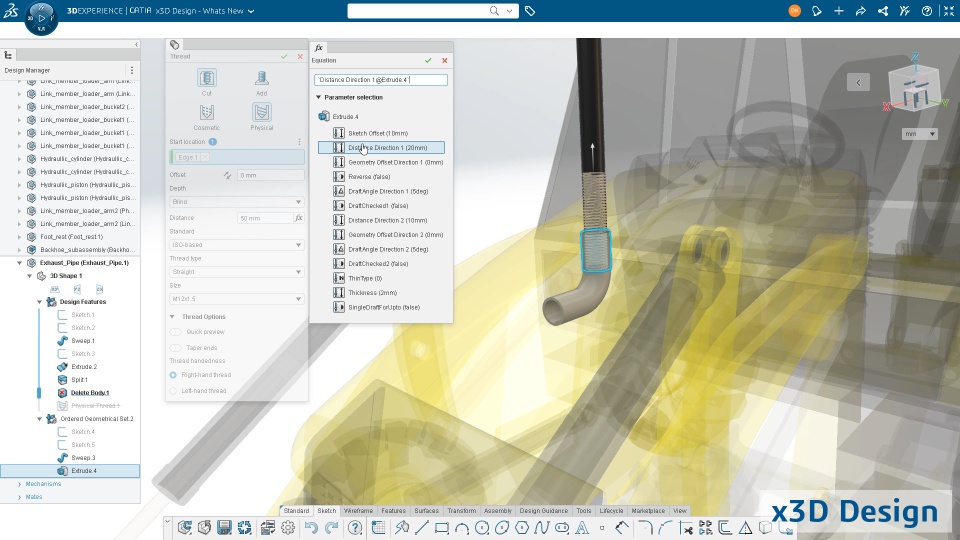This screenshot has width=960, height=540.
Task: Select the Text sketch tool
Action: [x=582, y=527]
